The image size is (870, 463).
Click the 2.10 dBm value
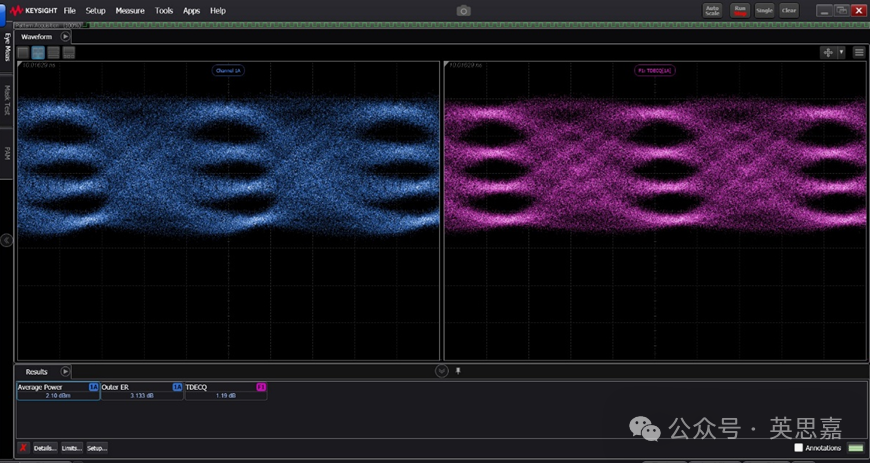(58, 396)
